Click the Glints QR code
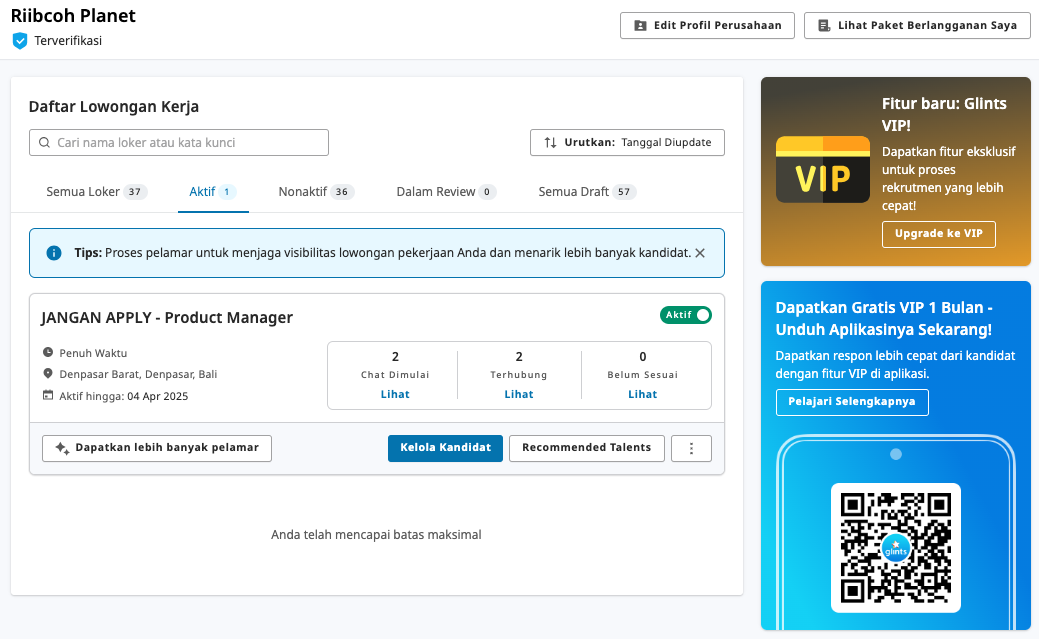1039x639 pixels. [895, 547]
